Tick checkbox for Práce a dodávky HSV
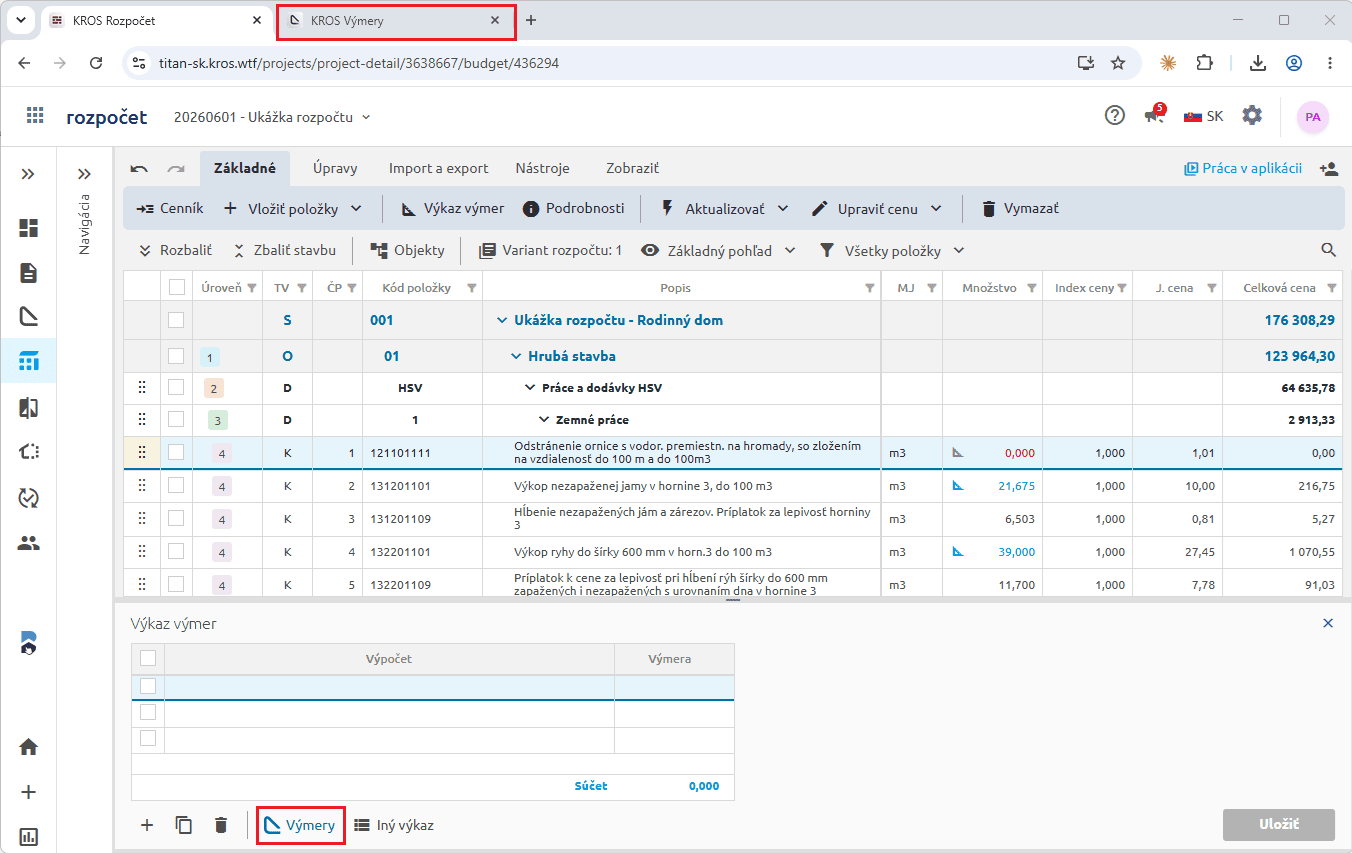1352x853 pixels. click(177, 388)
